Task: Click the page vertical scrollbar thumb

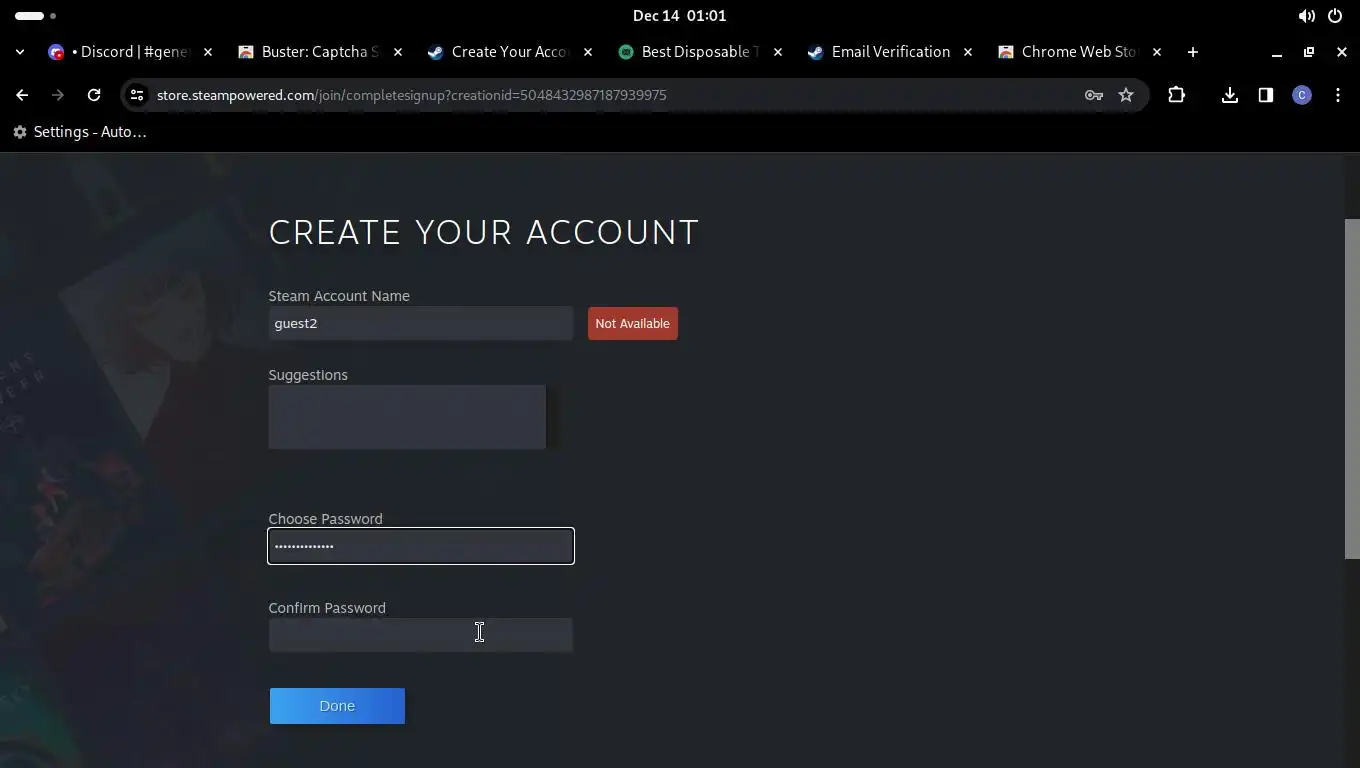Action: click(x=1352, y=388)
